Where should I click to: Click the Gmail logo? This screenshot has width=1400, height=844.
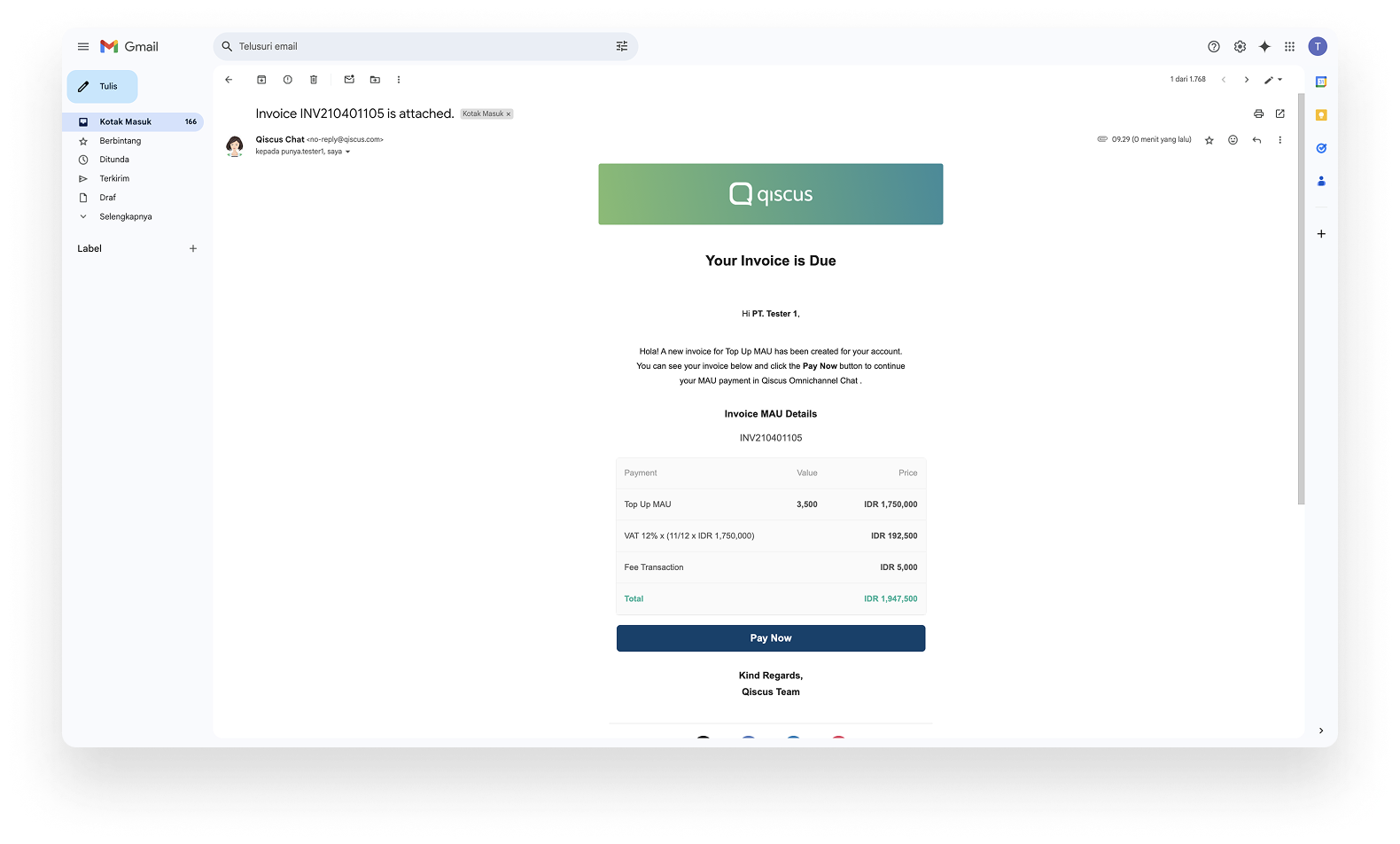[x=129, y=46]
